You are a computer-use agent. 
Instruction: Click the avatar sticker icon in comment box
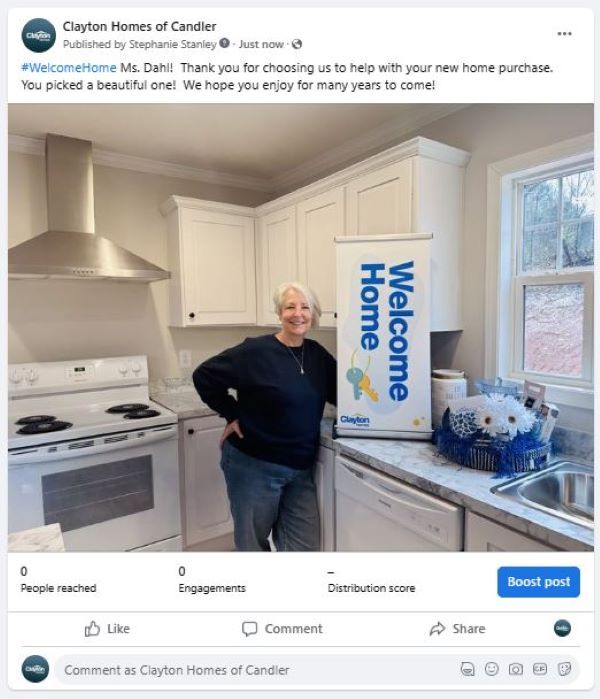467,669
